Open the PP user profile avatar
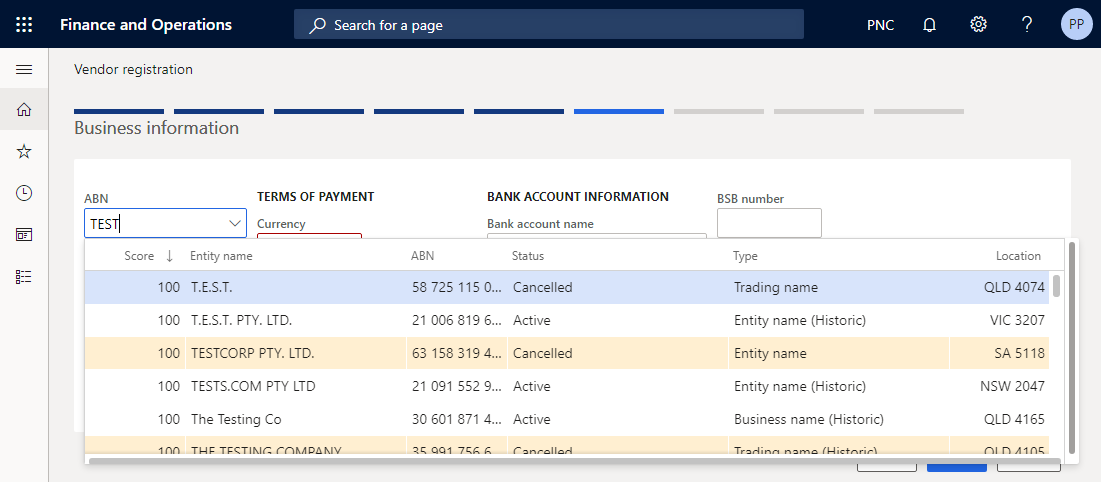The image size is (1101, 482). [1076, 25]
